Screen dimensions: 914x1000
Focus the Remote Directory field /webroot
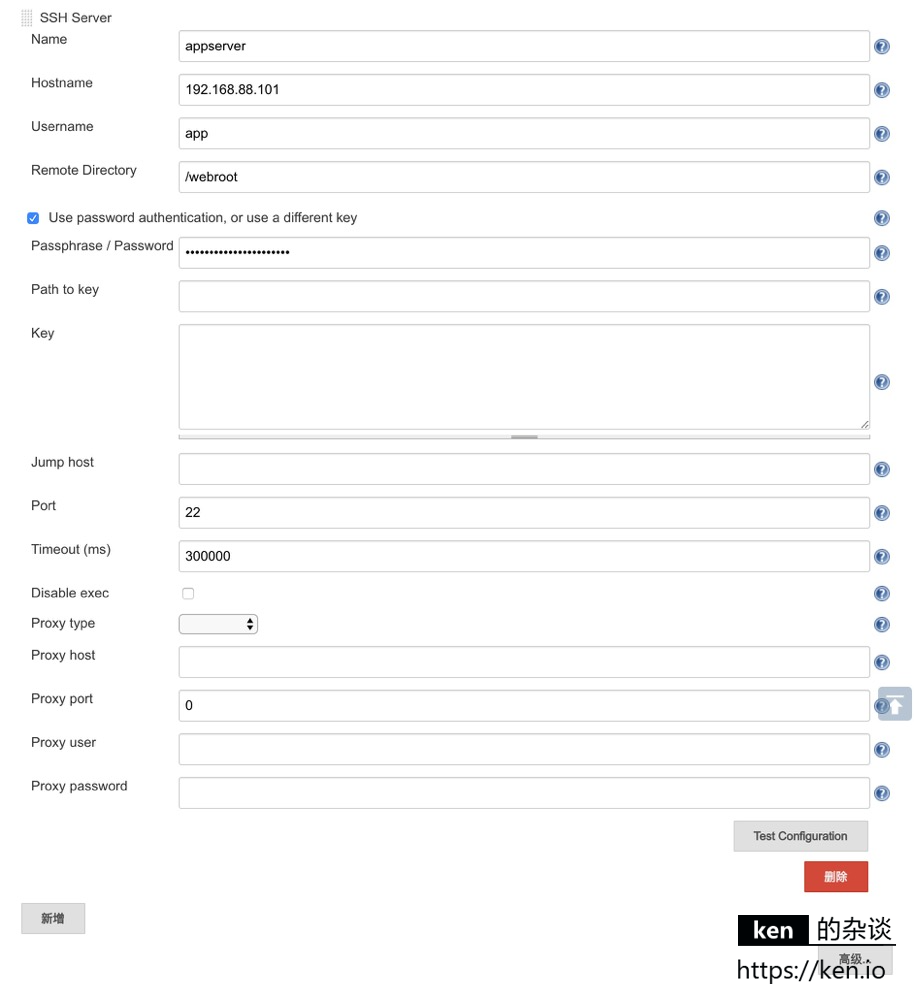[524, 177]
